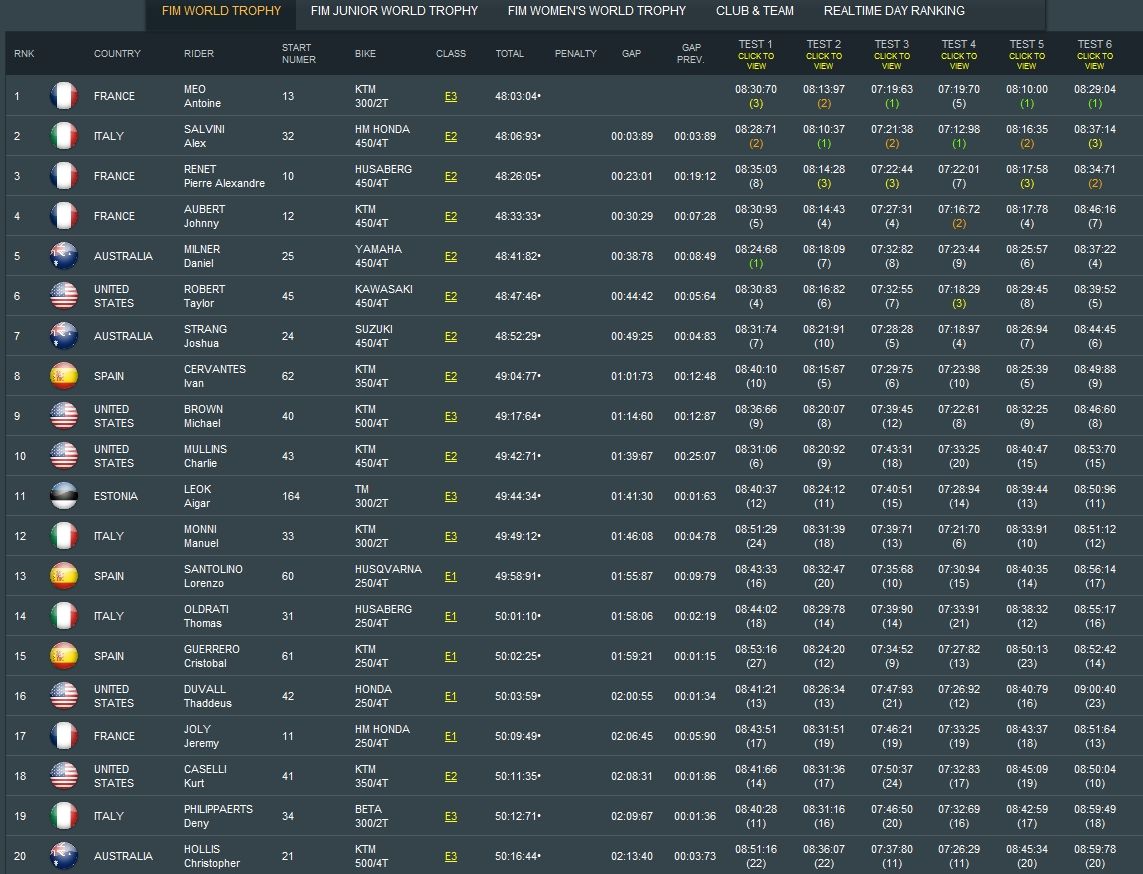Open Test 4 details via Click to view
This screenshot has height=874, width=1143.
pos(958,61)
